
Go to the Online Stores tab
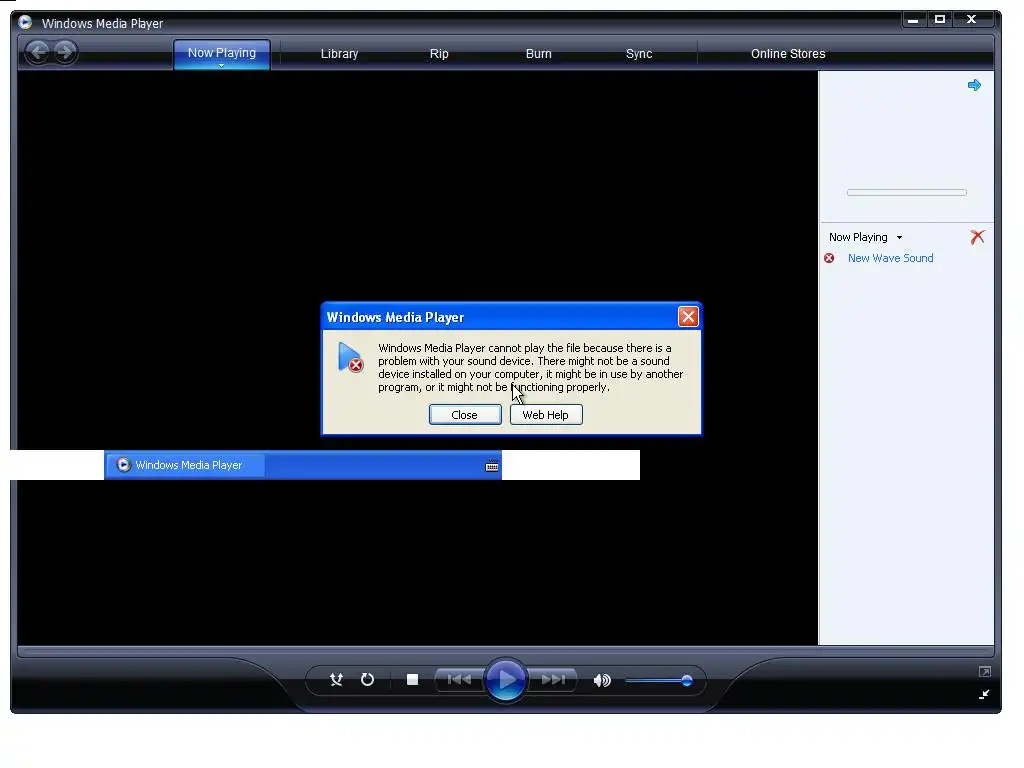(788, 54)
